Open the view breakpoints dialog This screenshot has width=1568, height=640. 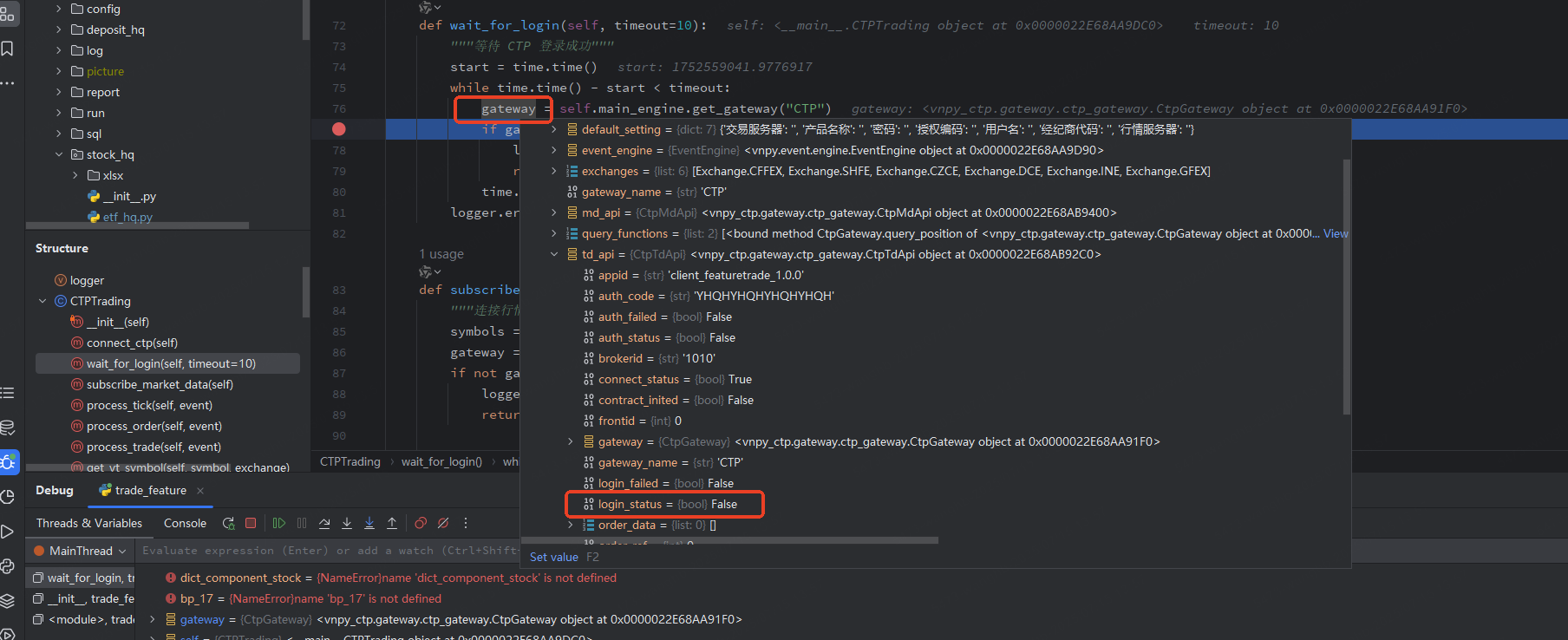pyautogui.click(x=421, y=523)
